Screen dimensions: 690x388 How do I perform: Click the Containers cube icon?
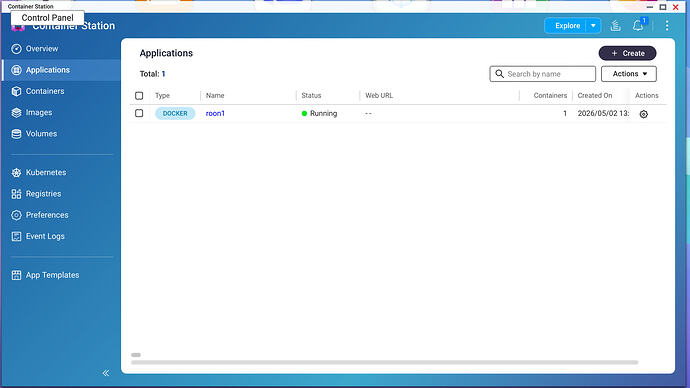click(16, 91)
